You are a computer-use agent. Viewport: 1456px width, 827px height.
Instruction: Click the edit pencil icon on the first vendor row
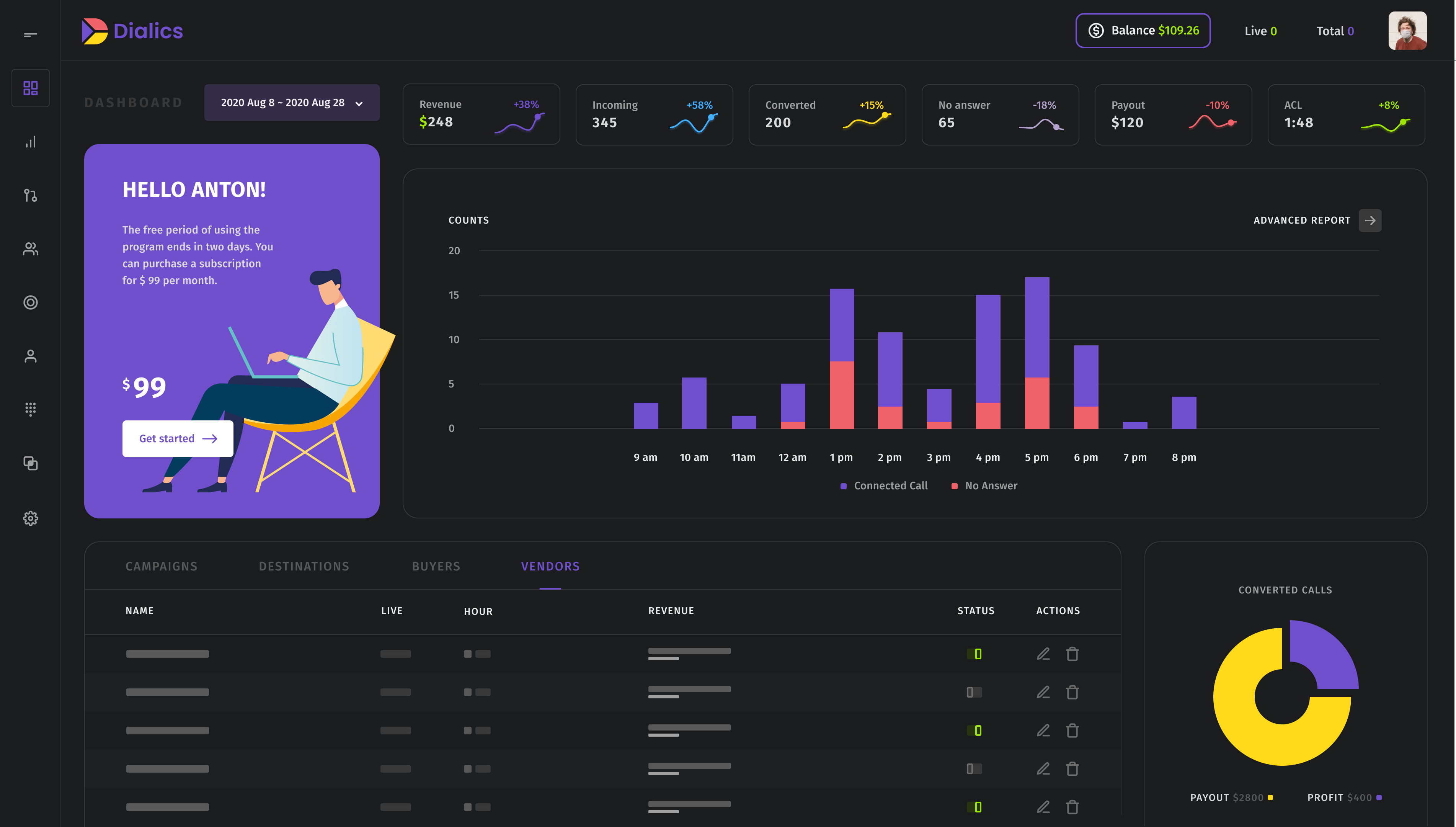pyautogui.click(x=1043, y=654)
